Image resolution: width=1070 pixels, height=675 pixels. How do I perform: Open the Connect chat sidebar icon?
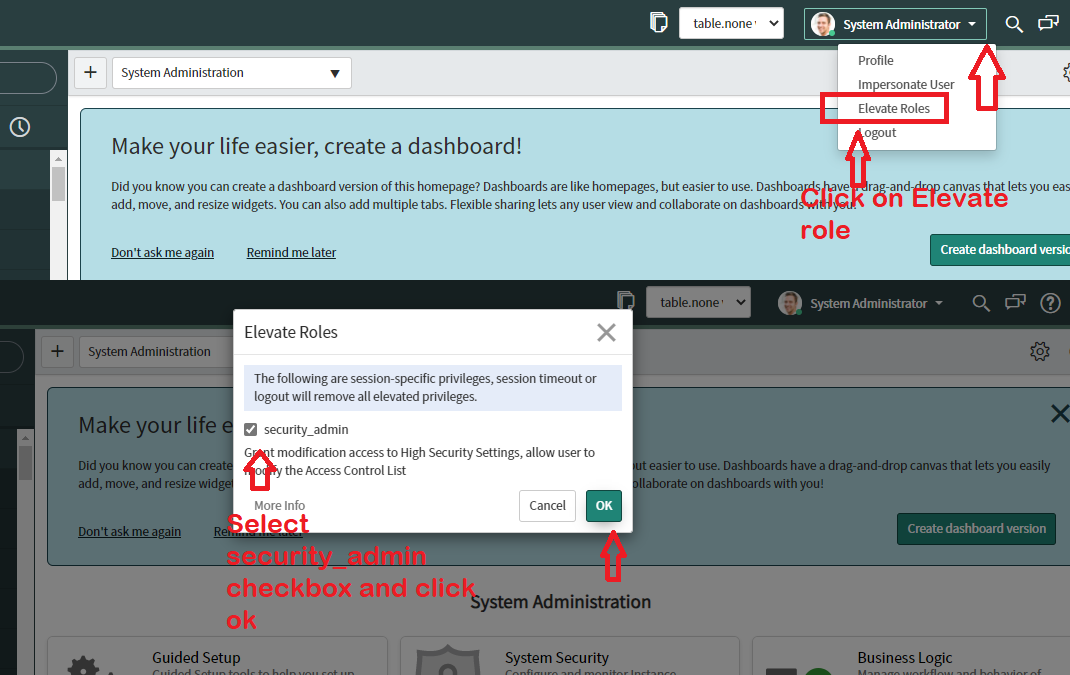click(x=1047, y=23)
